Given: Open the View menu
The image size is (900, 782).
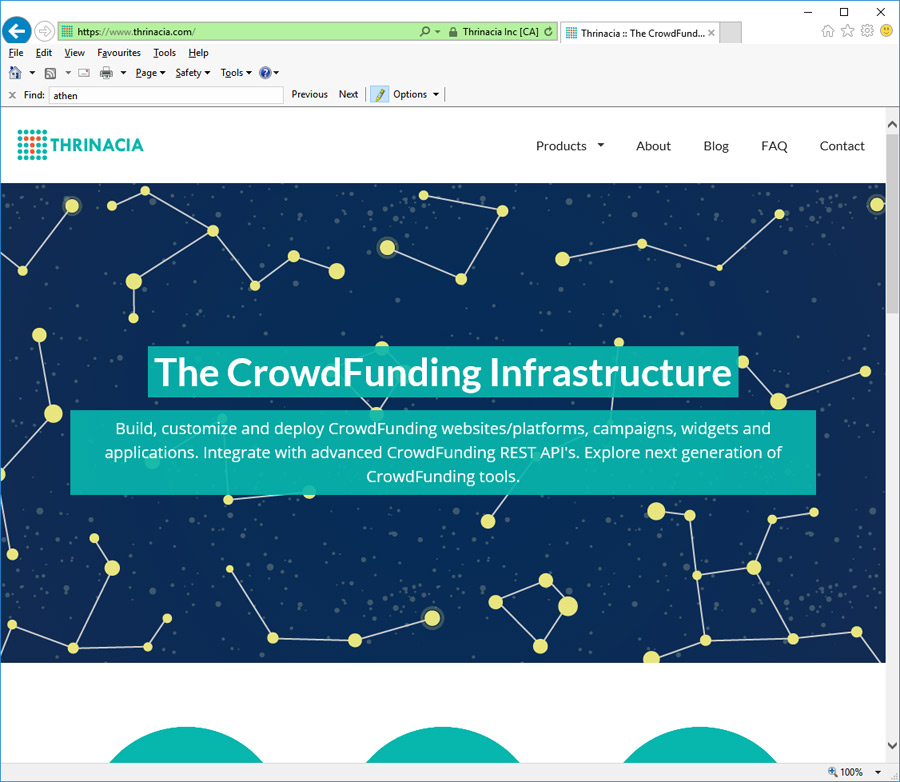Looking at the screenshot, I should (75, 53).
